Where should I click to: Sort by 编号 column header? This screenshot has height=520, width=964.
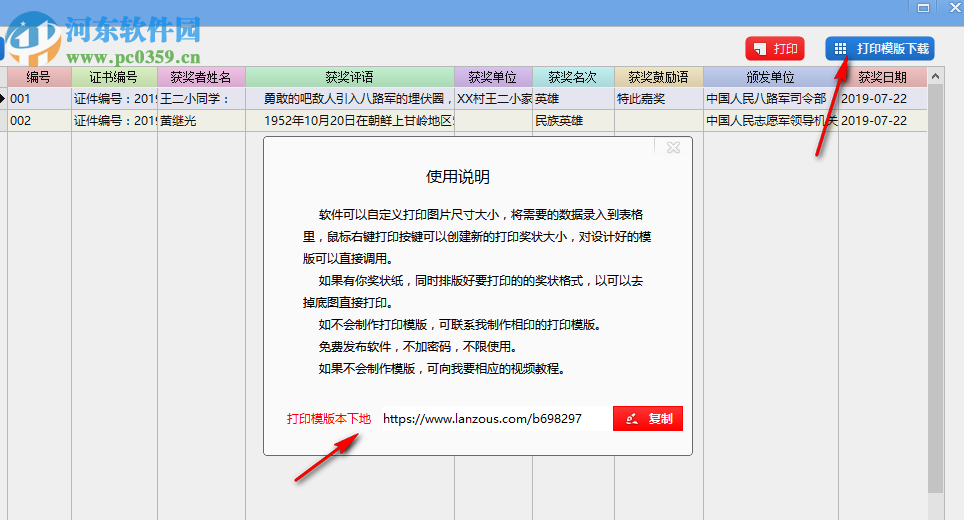(x=39, y=77)
